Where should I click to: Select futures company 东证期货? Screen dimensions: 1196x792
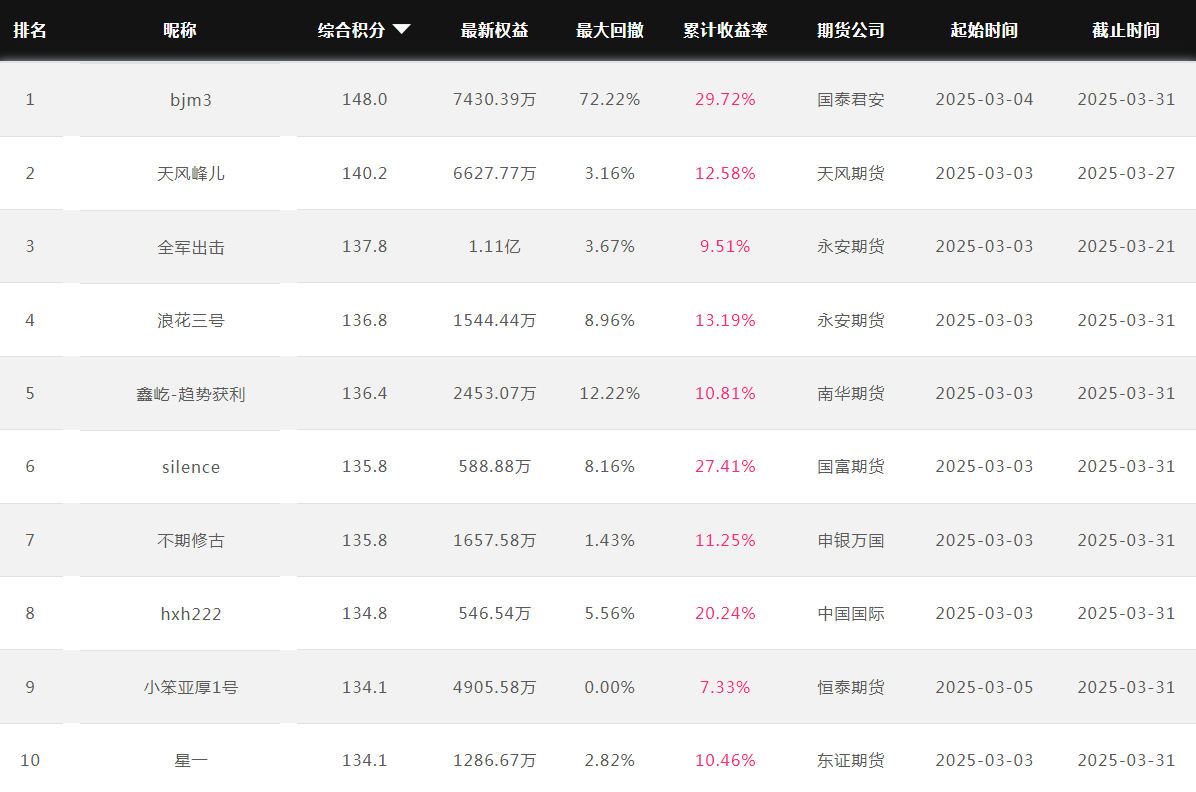tap(850, 760)
